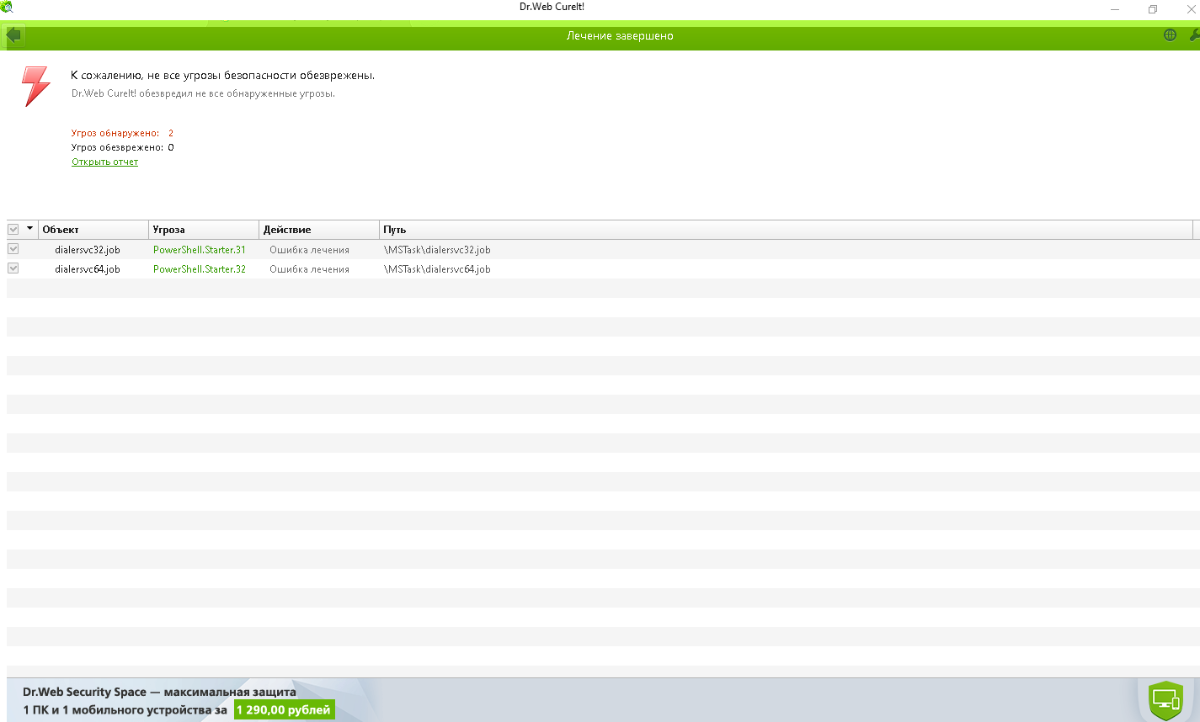Restore down the Dr.Web CureIt! window
The height and width of the screenshot is (722, 1200).
point(1152,9)
